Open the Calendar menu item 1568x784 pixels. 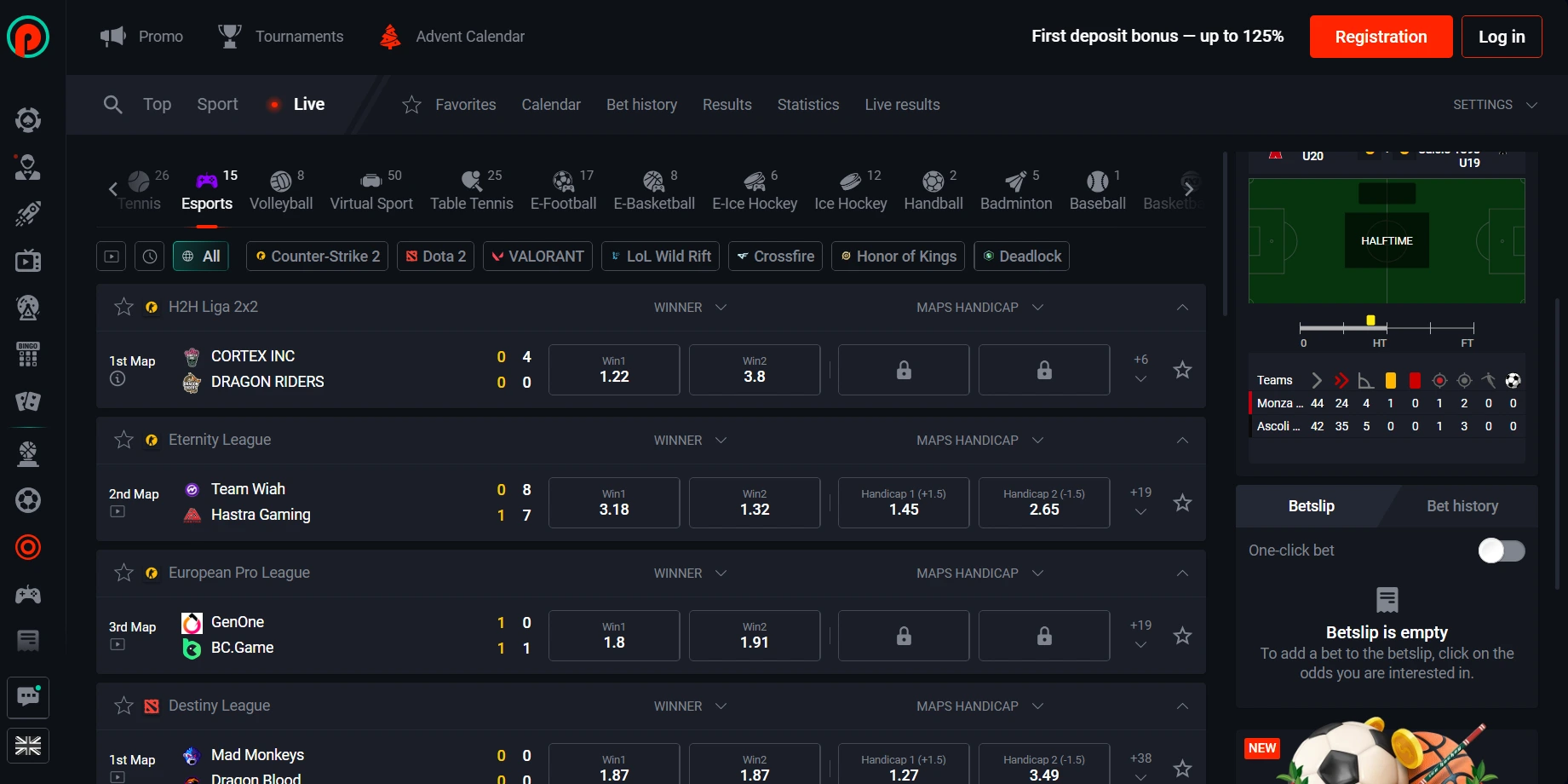click(x=551, y=105)
